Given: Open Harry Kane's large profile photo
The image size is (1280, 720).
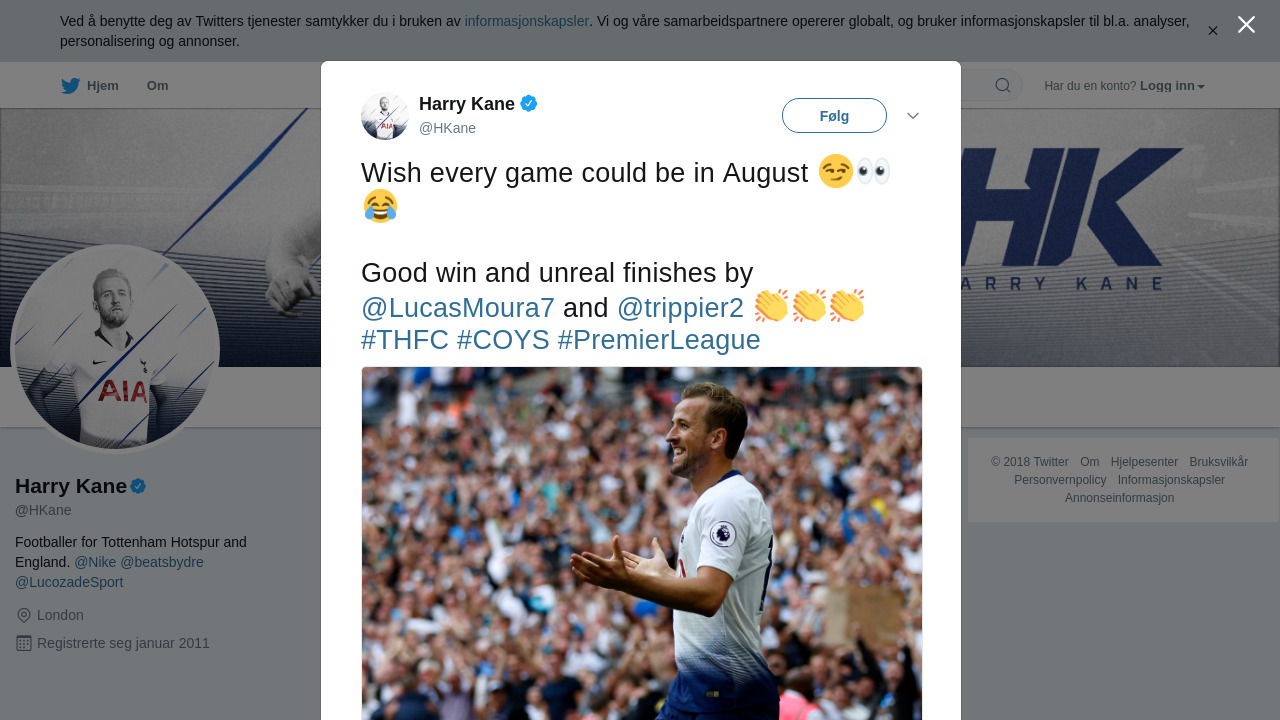Looking at the screenshot, I should click(115, 349).
